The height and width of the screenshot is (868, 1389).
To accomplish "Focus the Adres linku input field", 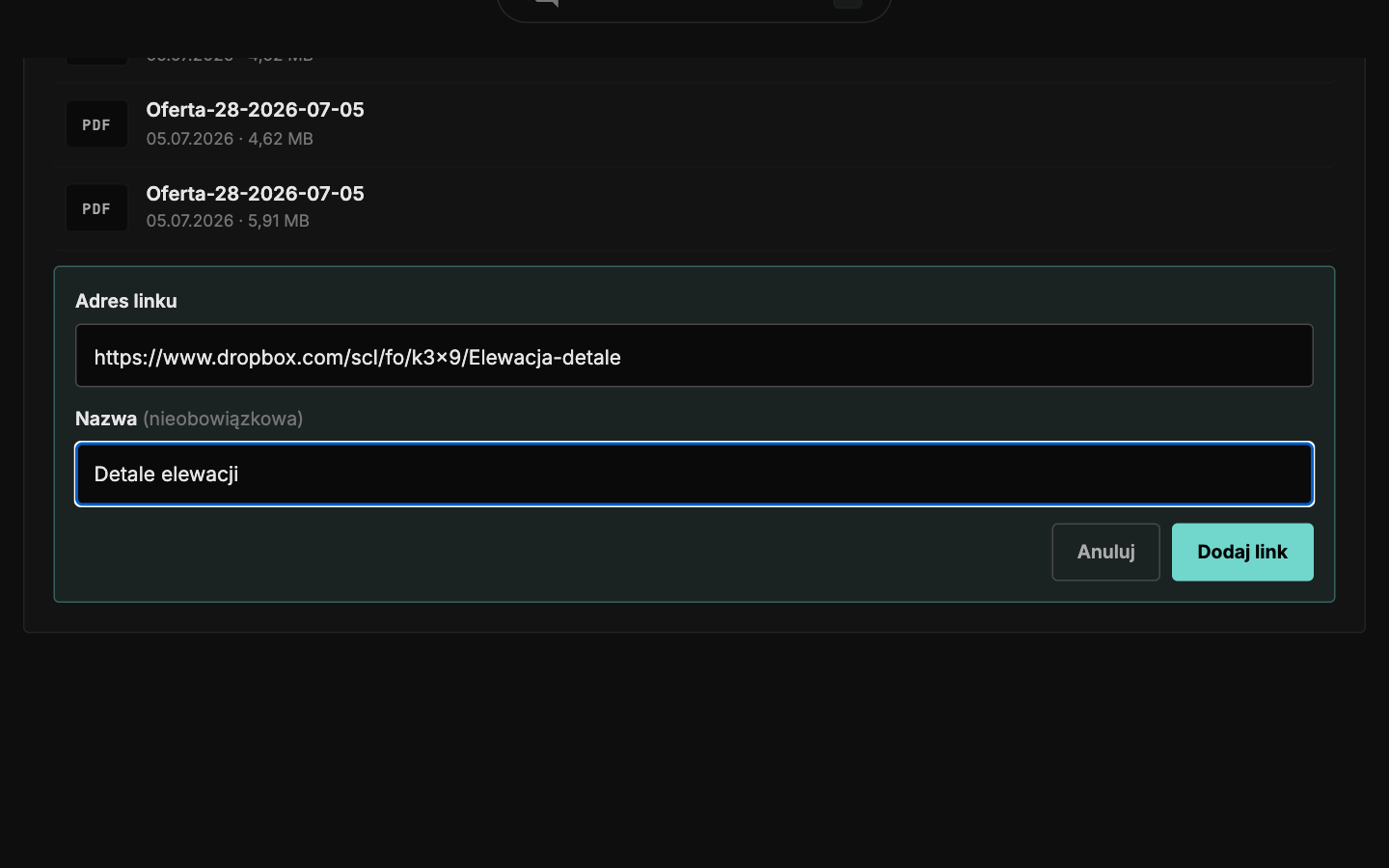I will point(694,356).
